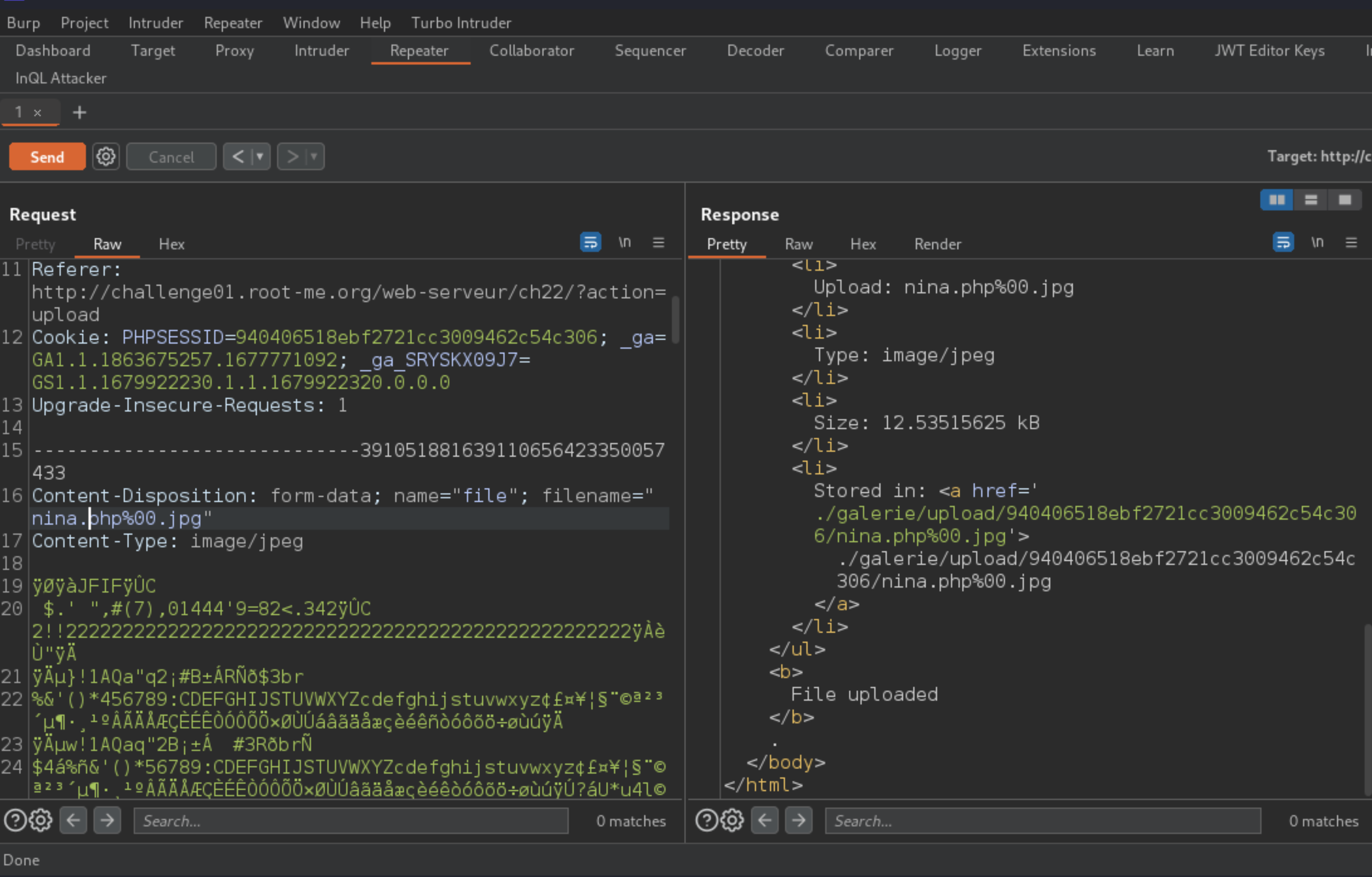Image resolution: width=1372 pixels, height=877 pixels.
Task: Switch to the Target tab
Action: 153,51
